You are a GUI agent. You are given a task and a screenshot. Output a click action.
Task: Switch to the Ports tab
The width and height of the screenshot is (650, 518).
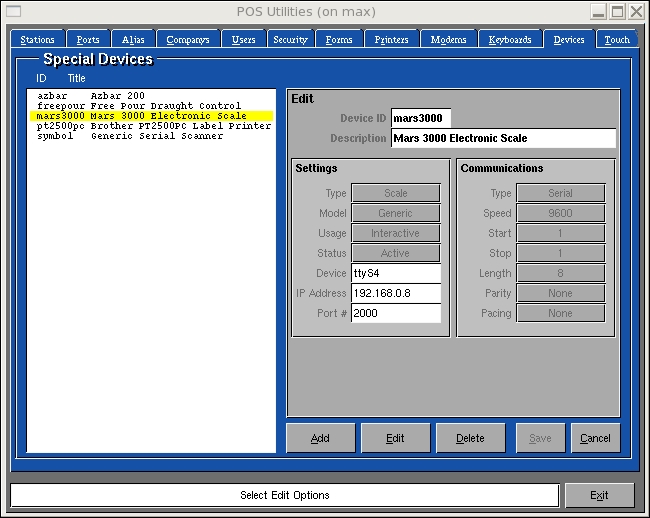tap(88, 40)
